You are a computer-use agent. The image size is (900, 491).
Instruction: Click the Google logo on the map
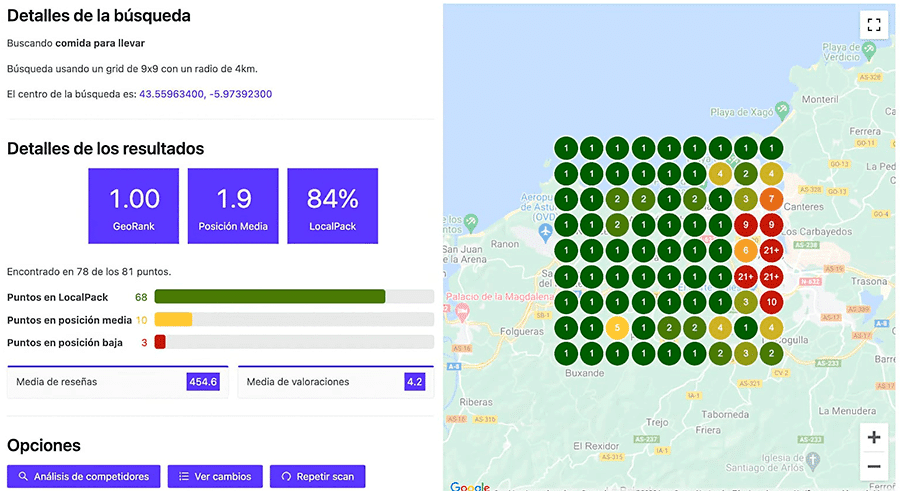point(469,486)
